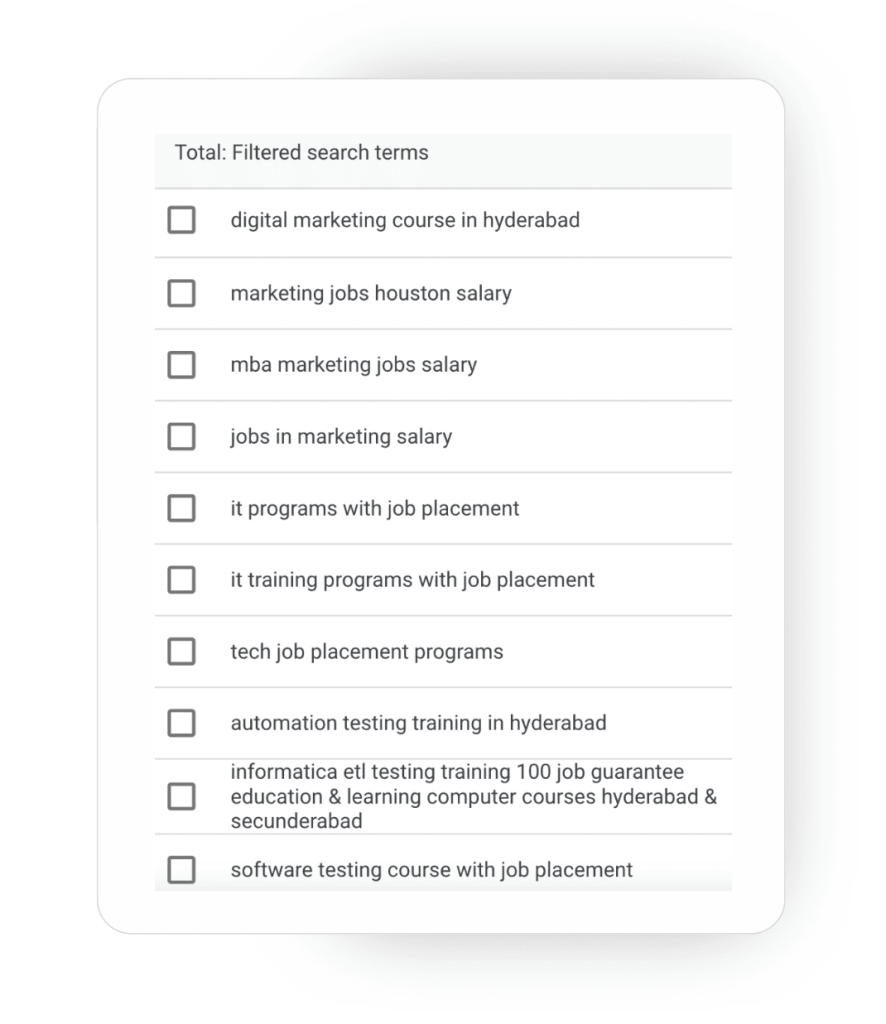Enable checkbox next to 'jobs in marketing salary'

(x=181, y=437)
